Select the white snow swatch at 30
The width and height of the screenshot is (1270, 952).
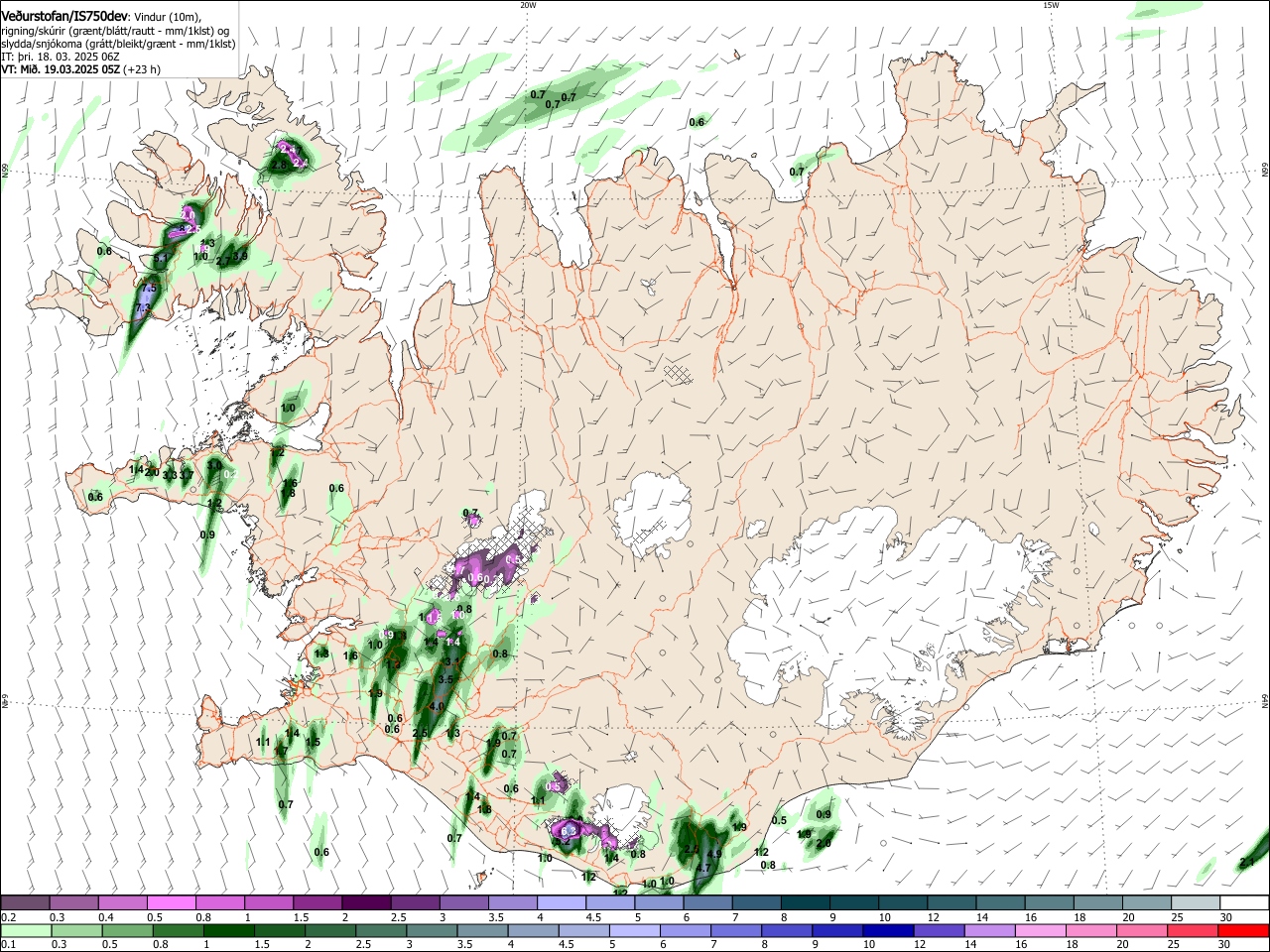1243,902
